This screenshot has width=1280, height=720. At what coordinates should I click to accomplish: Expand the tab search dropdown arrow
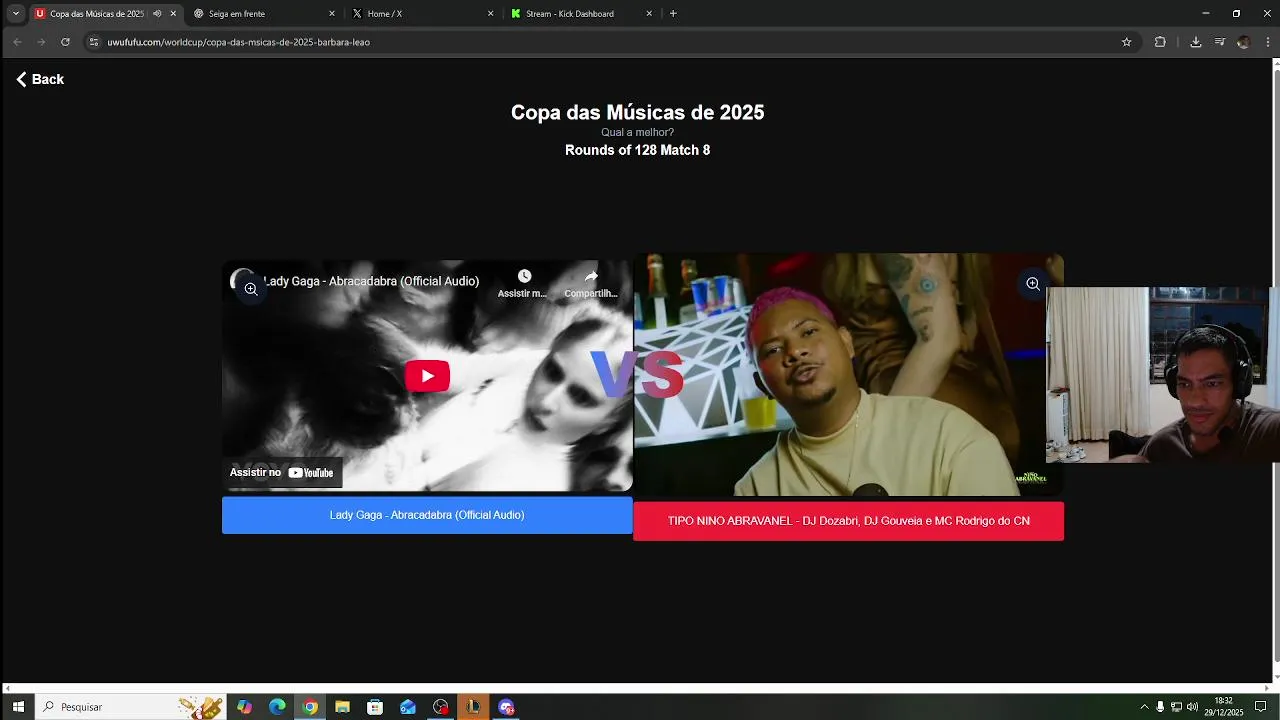[16, 14]
